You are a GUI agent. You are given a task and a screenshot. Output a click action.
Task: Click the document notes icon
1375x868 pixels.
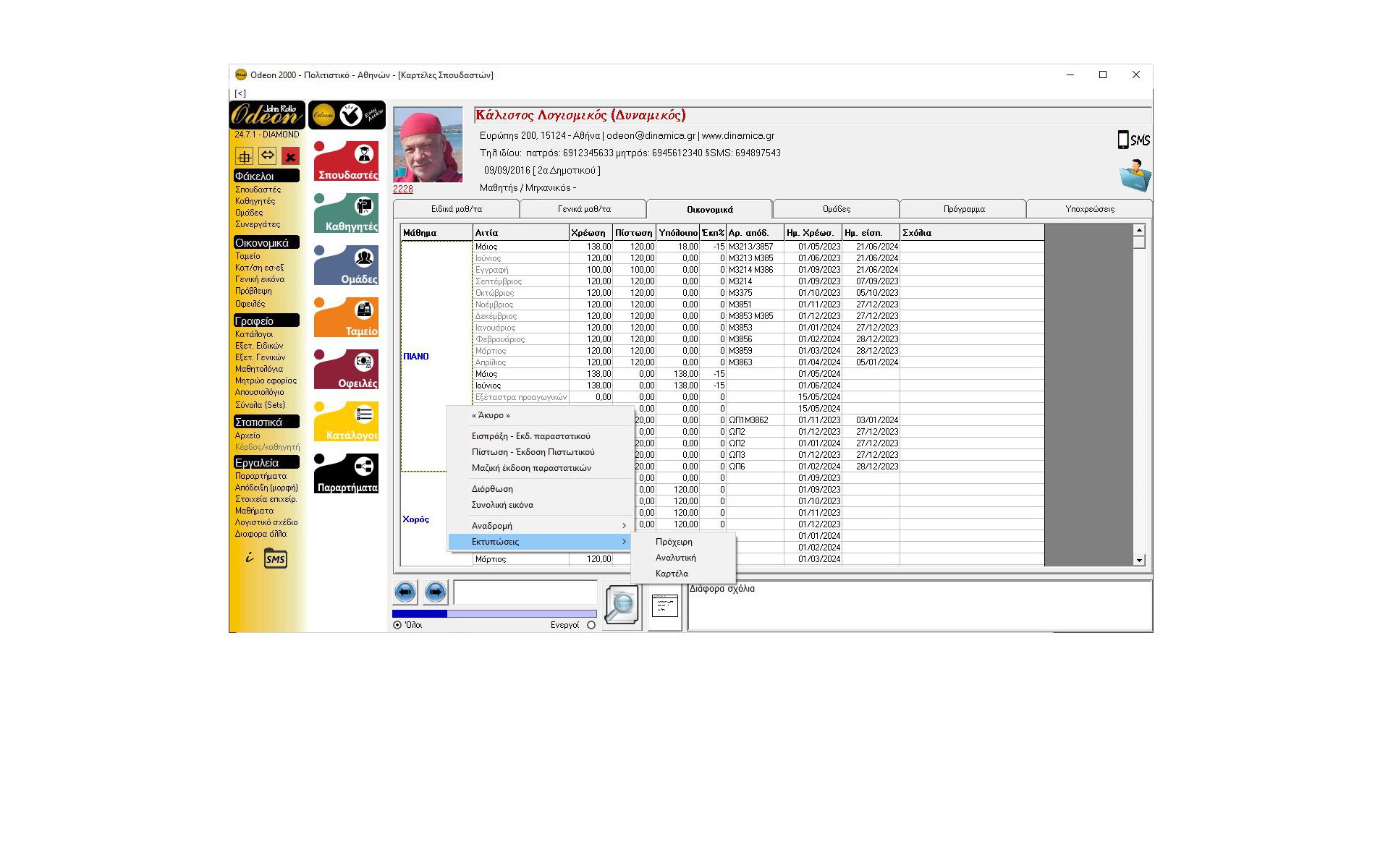665,606
